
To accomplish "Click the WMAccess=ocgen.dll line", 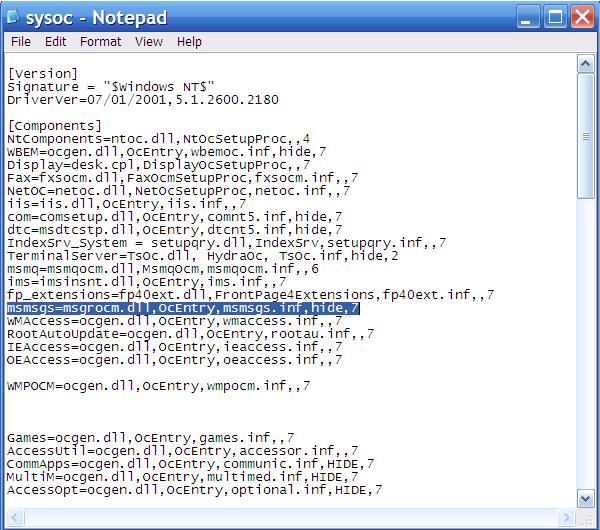I will pyautogui.click(x=174, y=321).
